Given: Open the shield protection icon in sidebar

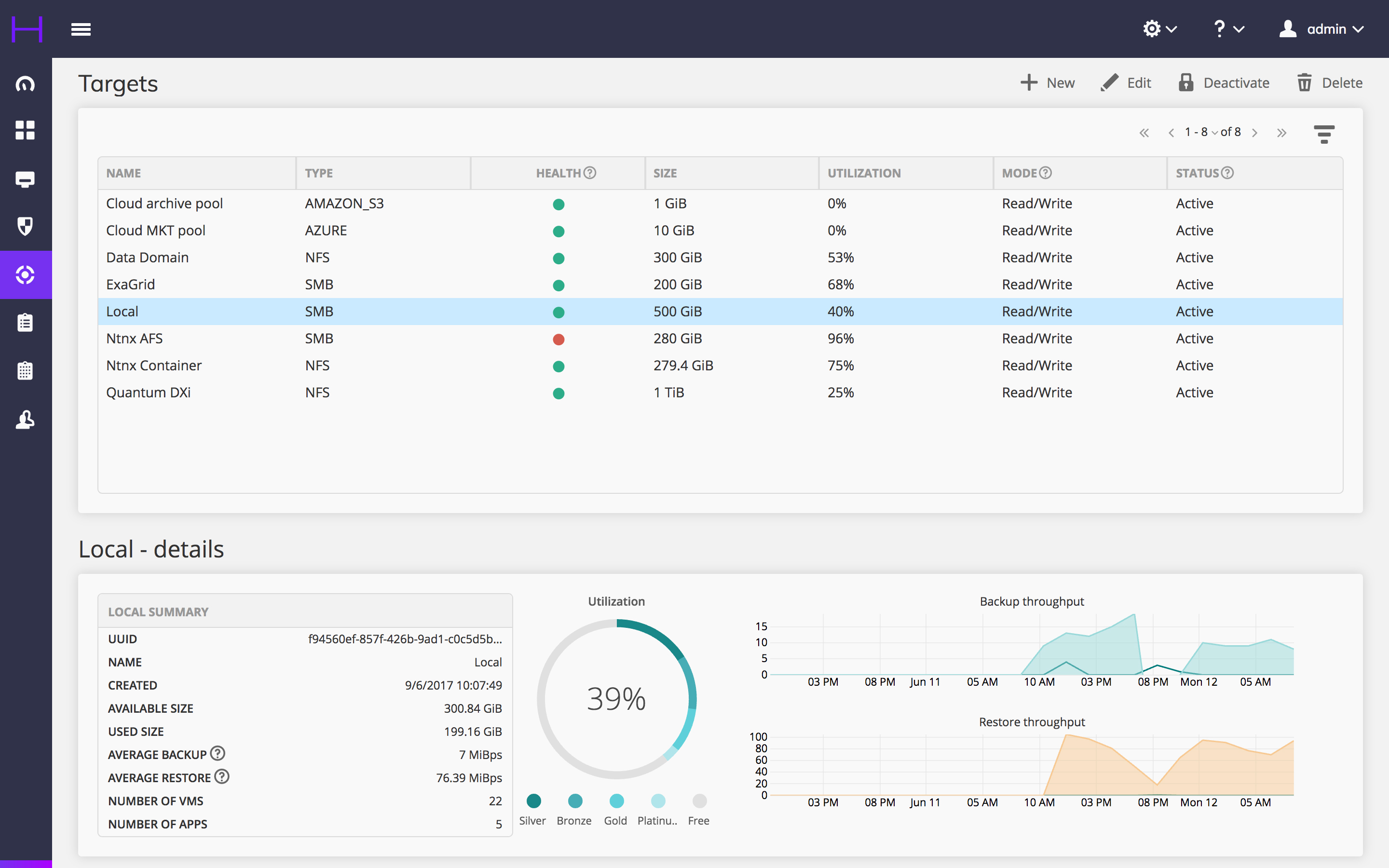Looking at the screenshot, I should tap(25, 226).
